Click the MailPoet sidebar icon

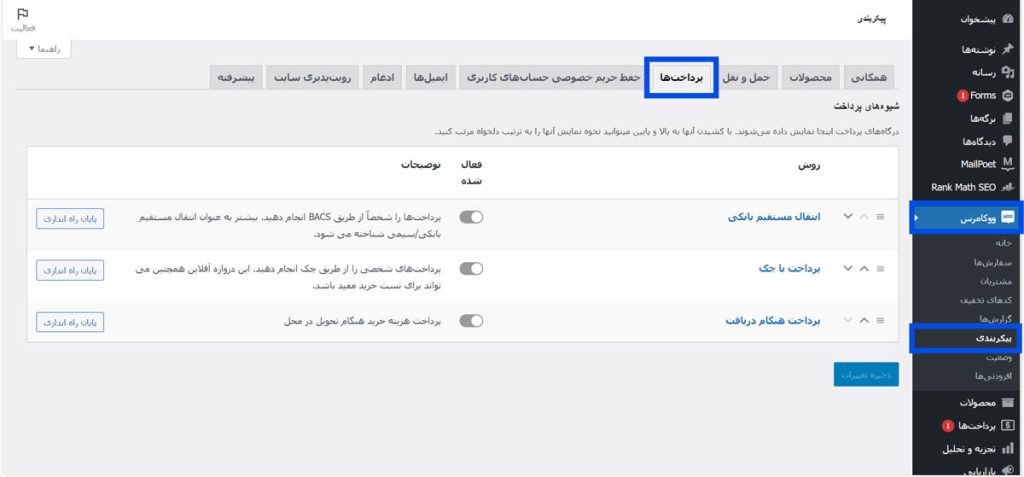pos(1007,164)
